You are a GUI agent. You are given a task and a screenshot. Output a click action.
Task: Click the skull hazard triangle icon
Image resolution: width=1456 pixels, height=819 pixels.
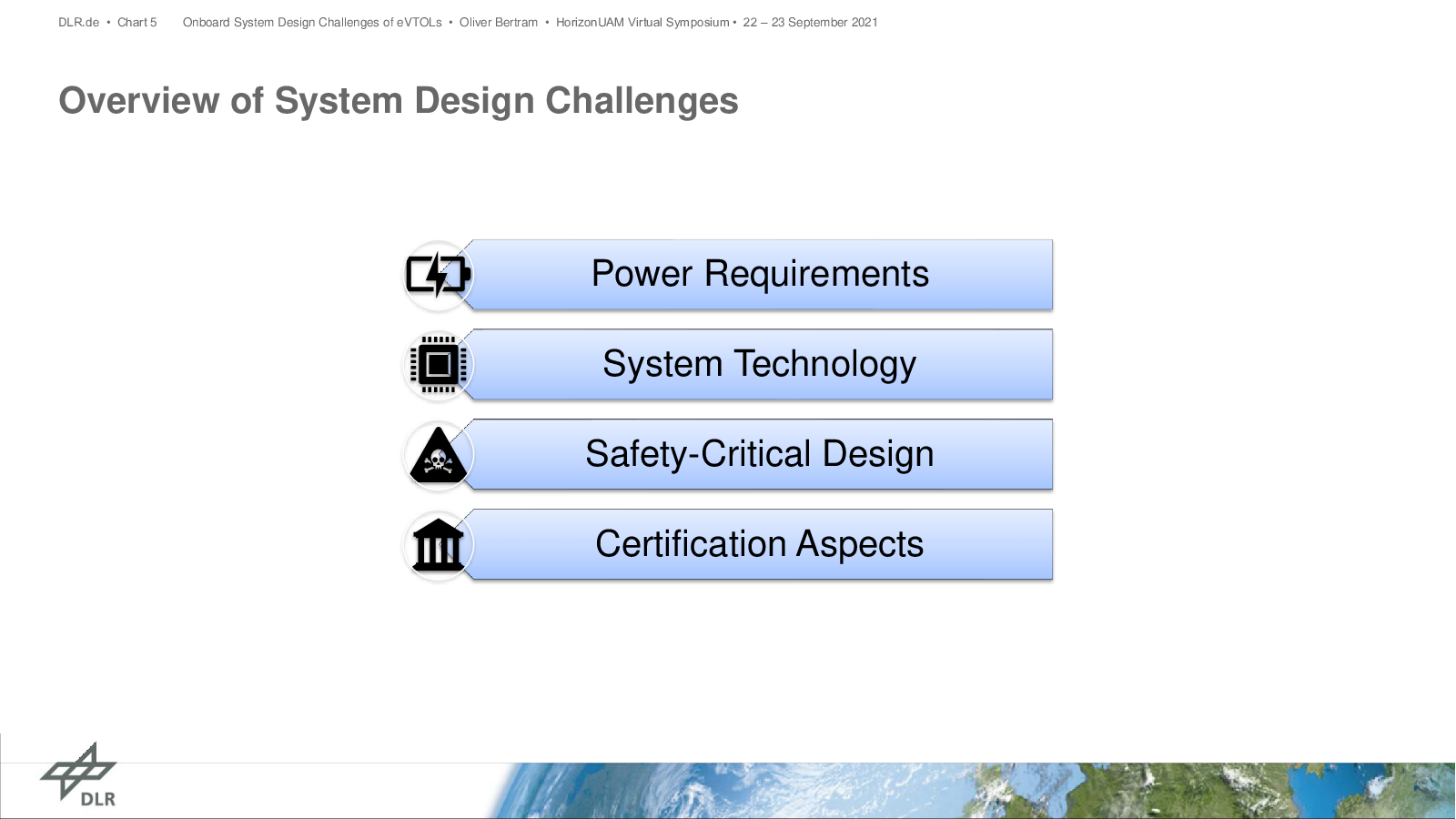(438, 455)
